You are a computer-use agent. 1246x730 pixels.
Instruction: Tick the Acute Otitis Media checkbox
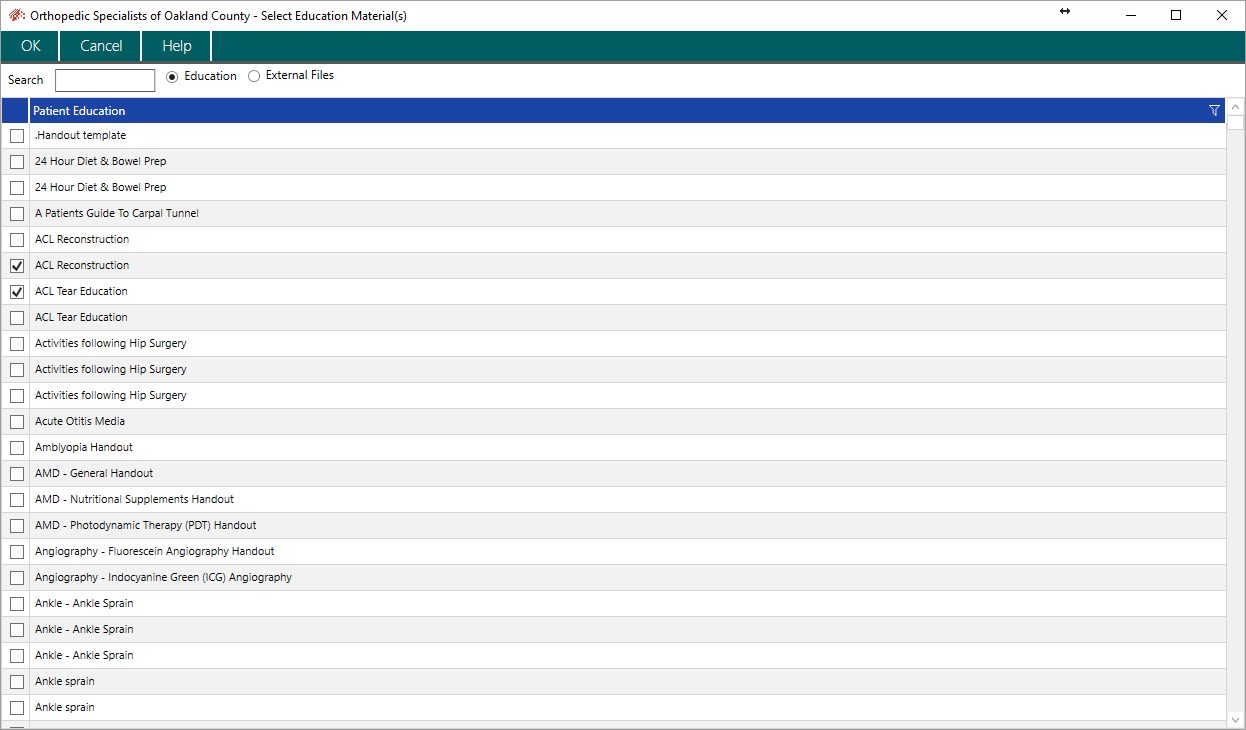[17, 422]
